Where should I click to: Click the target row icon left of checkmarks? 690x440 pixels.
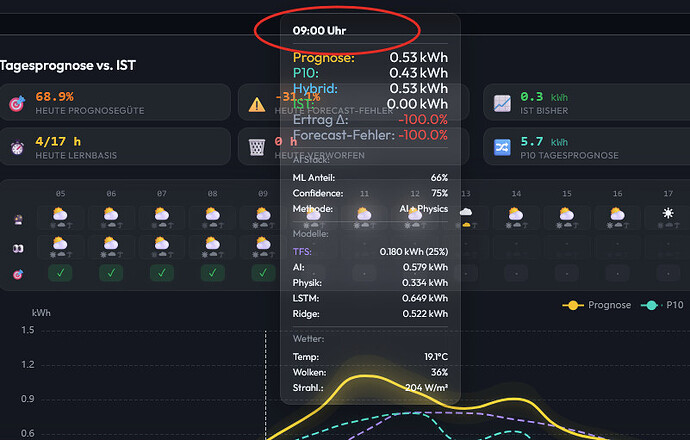click(18, 275)
